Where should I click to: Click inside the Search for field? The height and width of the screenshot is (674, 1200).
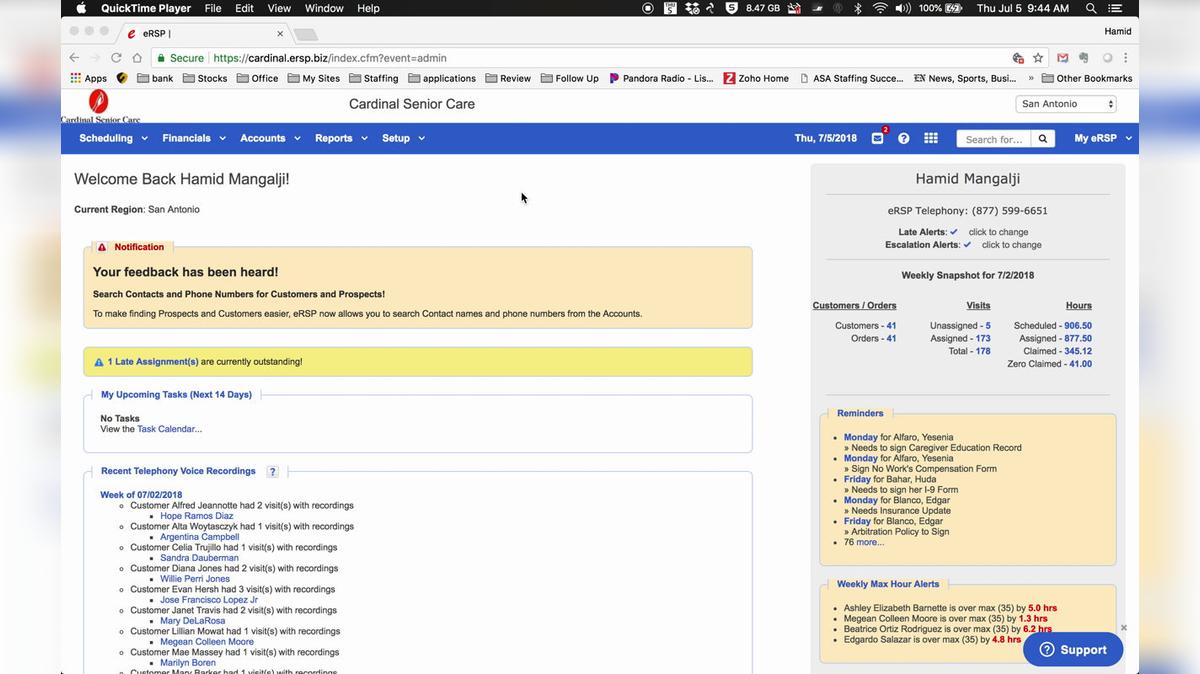pos(995,139)
